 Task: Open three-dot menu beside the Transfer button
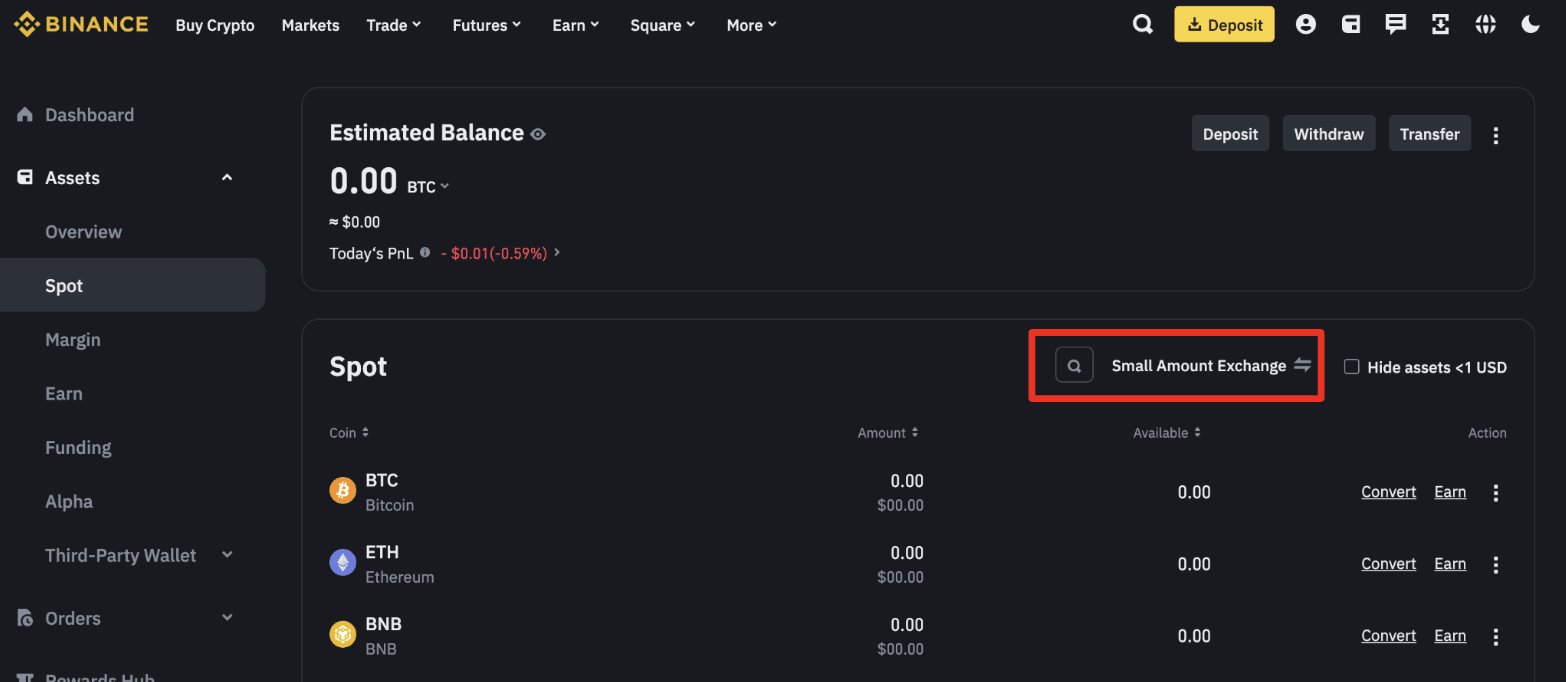(1496, 135)
